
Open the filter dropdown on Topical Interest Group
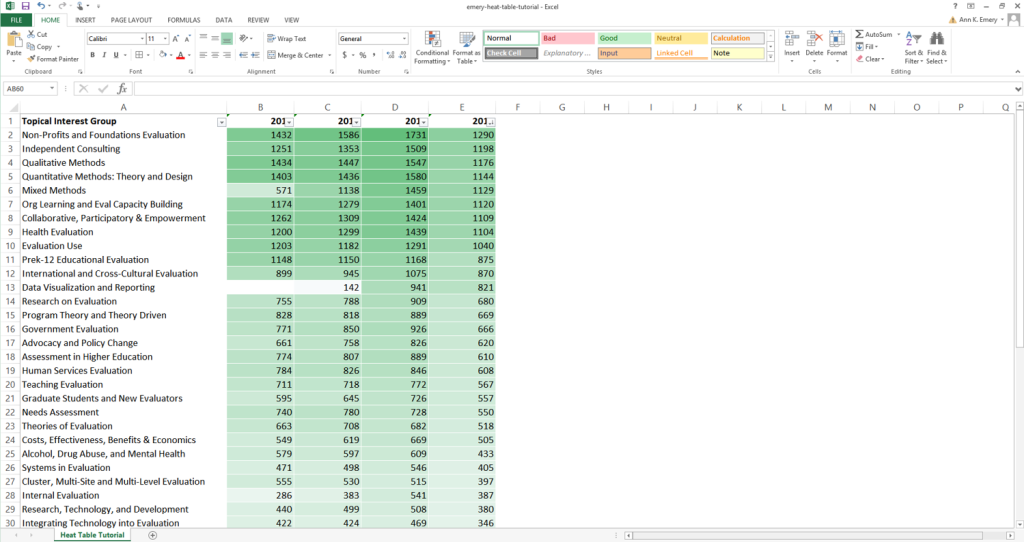[221, 122]
